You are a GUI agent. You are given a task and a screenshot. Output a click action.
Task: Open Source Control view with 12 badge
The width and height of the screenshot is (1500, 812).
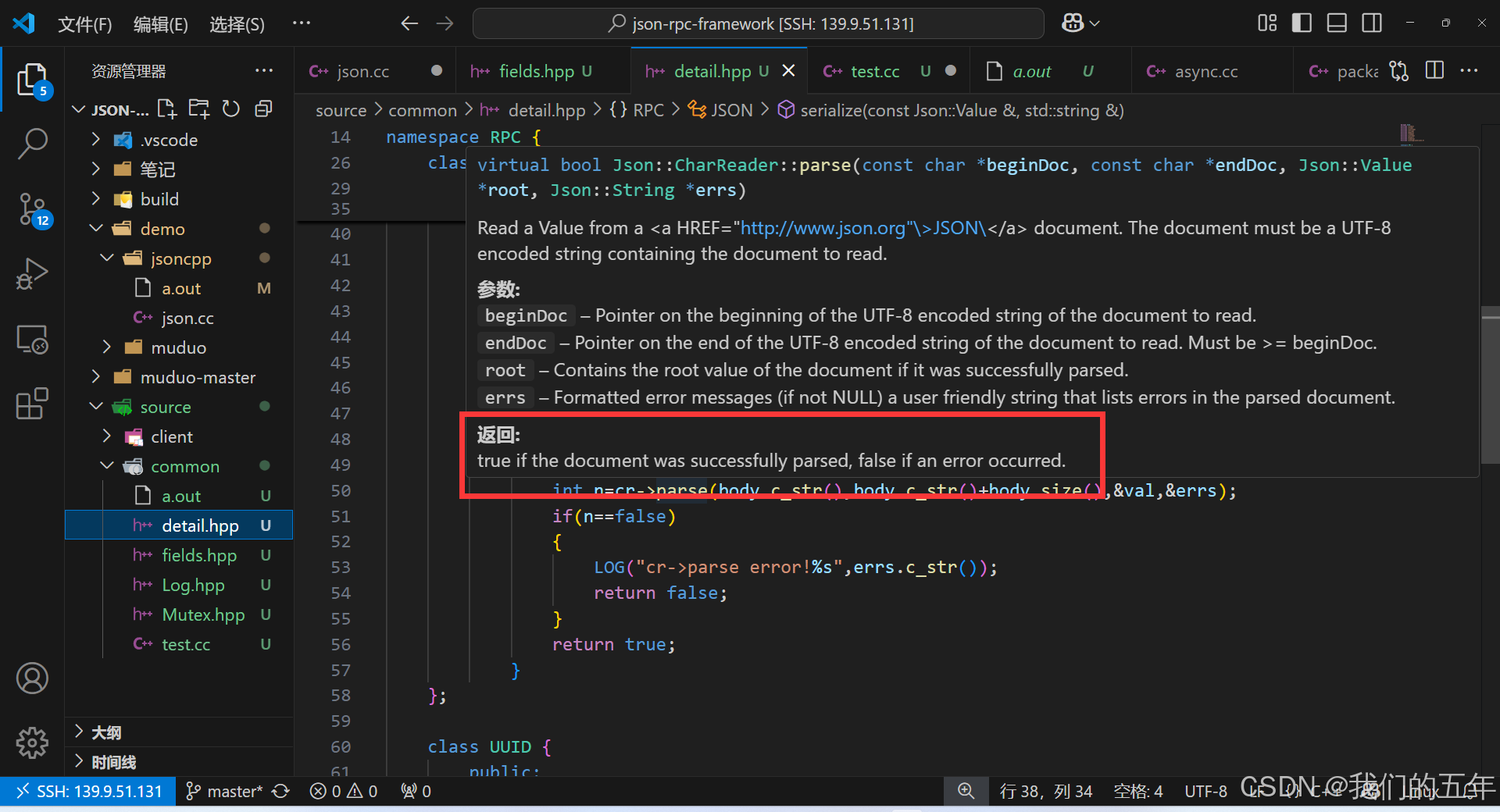point(32,209)
